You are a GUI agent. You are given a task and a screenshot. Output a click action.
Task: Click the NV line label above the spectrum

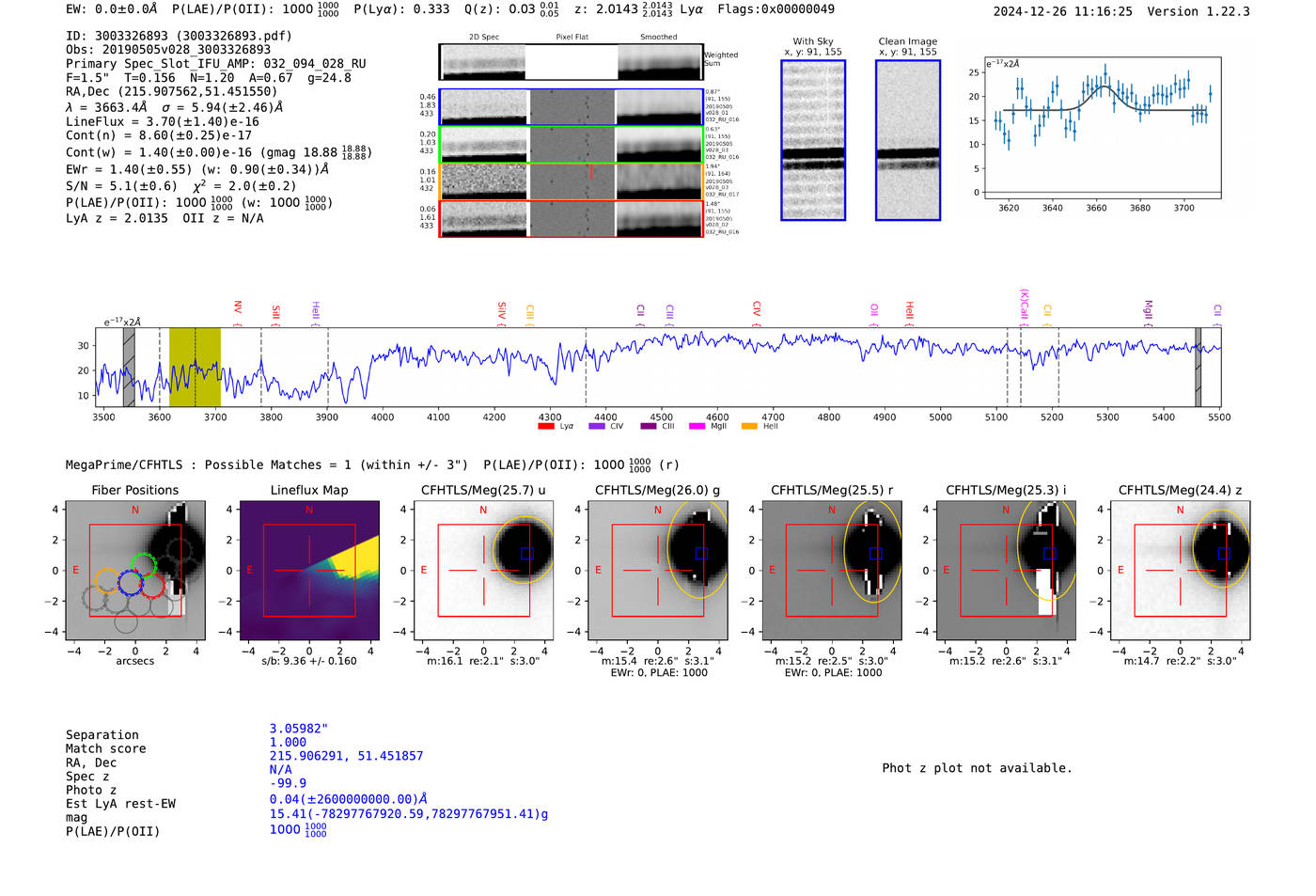coord(238,307)
